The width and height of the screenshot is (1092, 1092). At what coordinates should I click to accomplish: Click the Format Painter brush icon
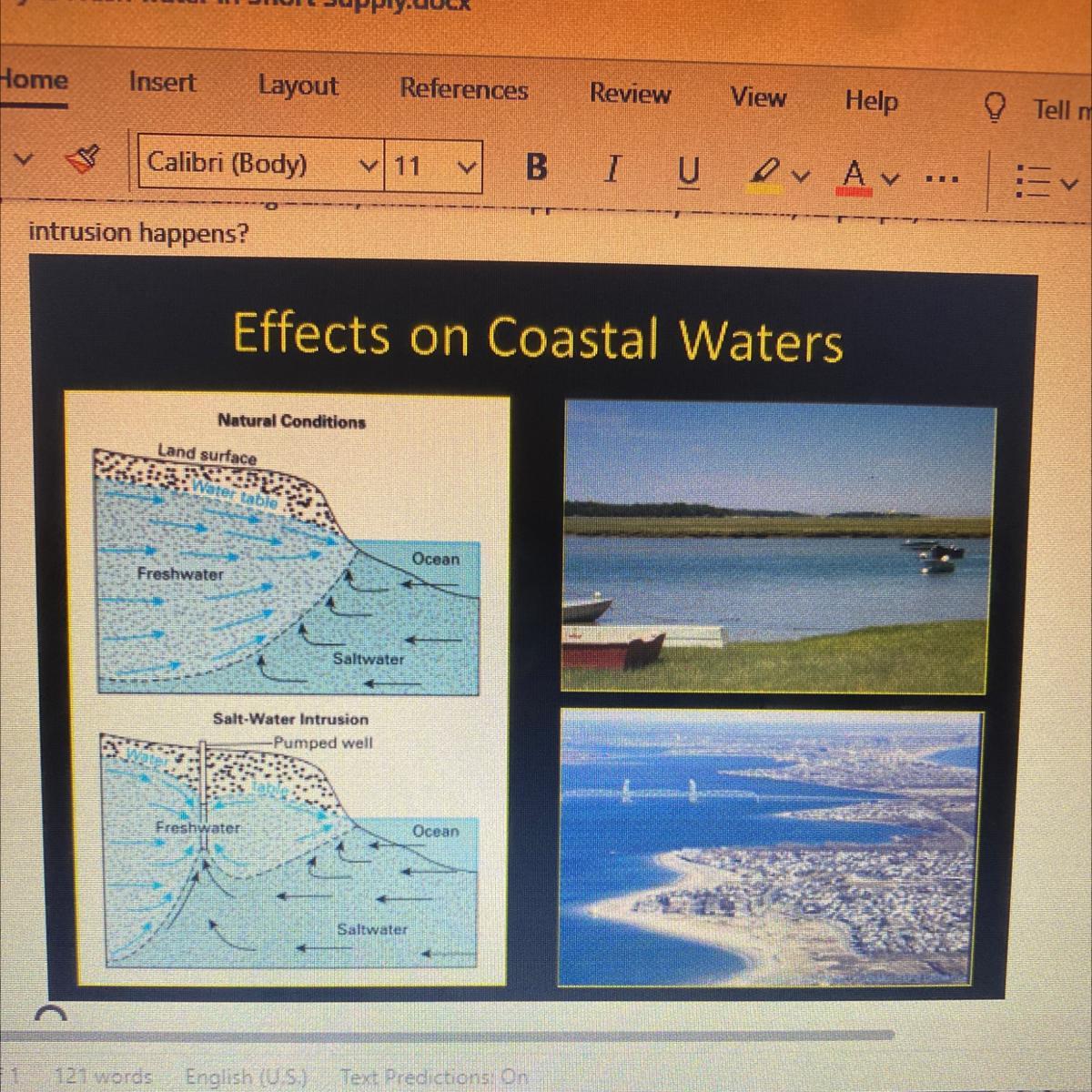83,162
